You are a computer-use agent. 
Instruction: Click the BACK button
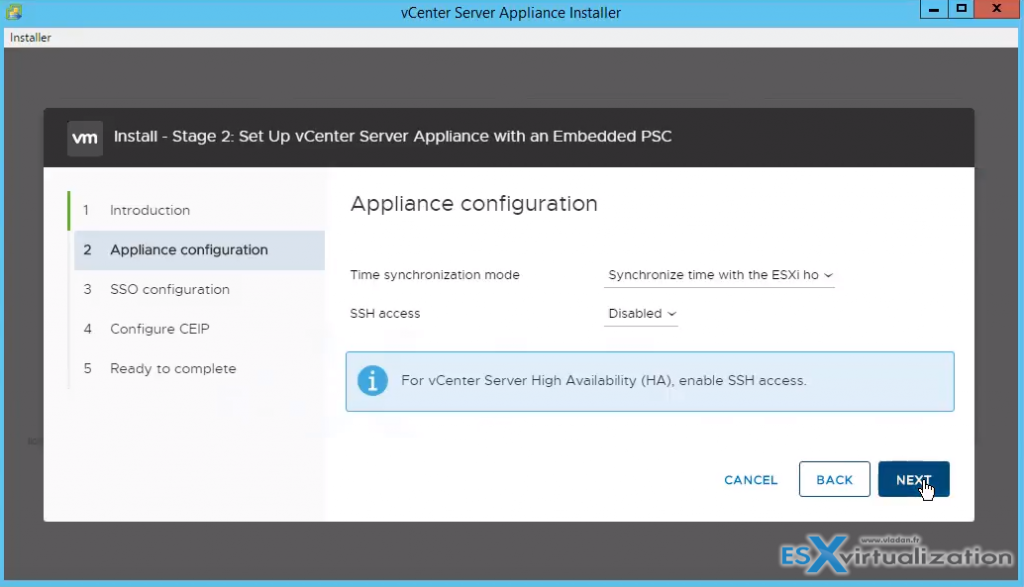click(x=834, y=479)
